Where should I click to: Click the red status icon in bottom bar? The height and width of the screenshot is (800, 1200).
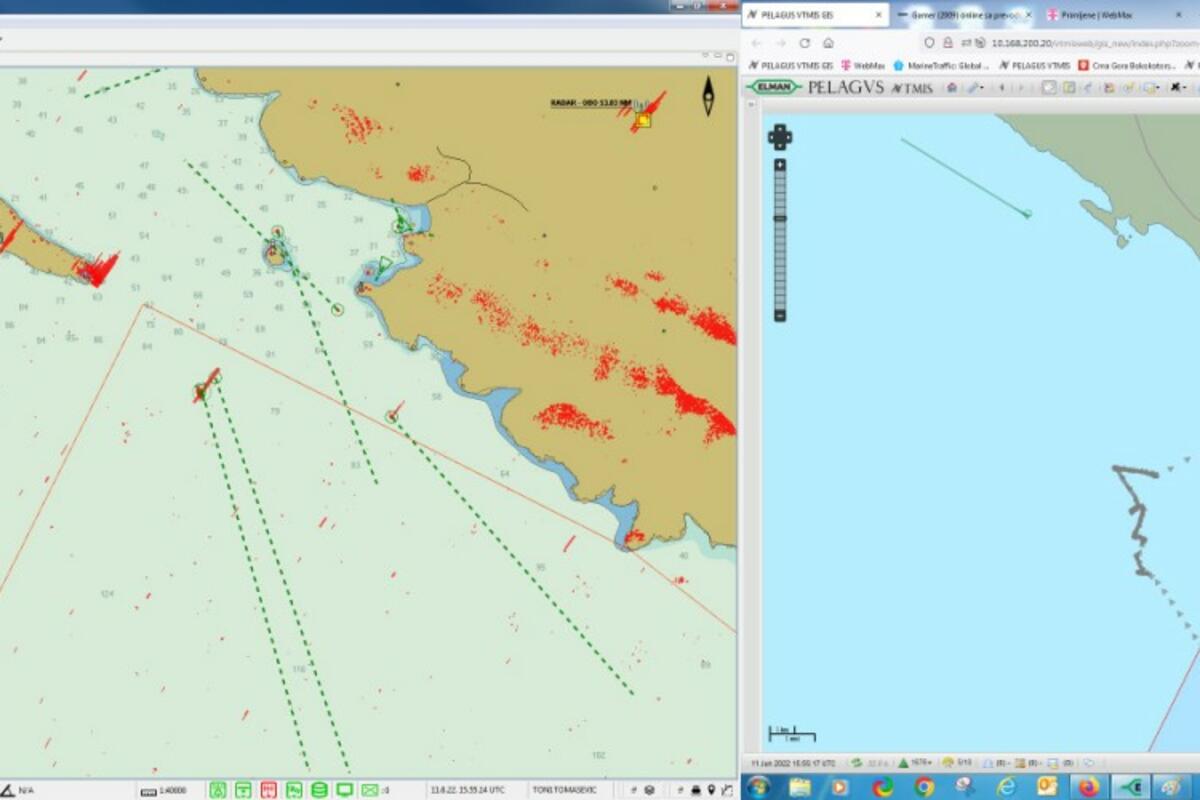click(268, 790)
